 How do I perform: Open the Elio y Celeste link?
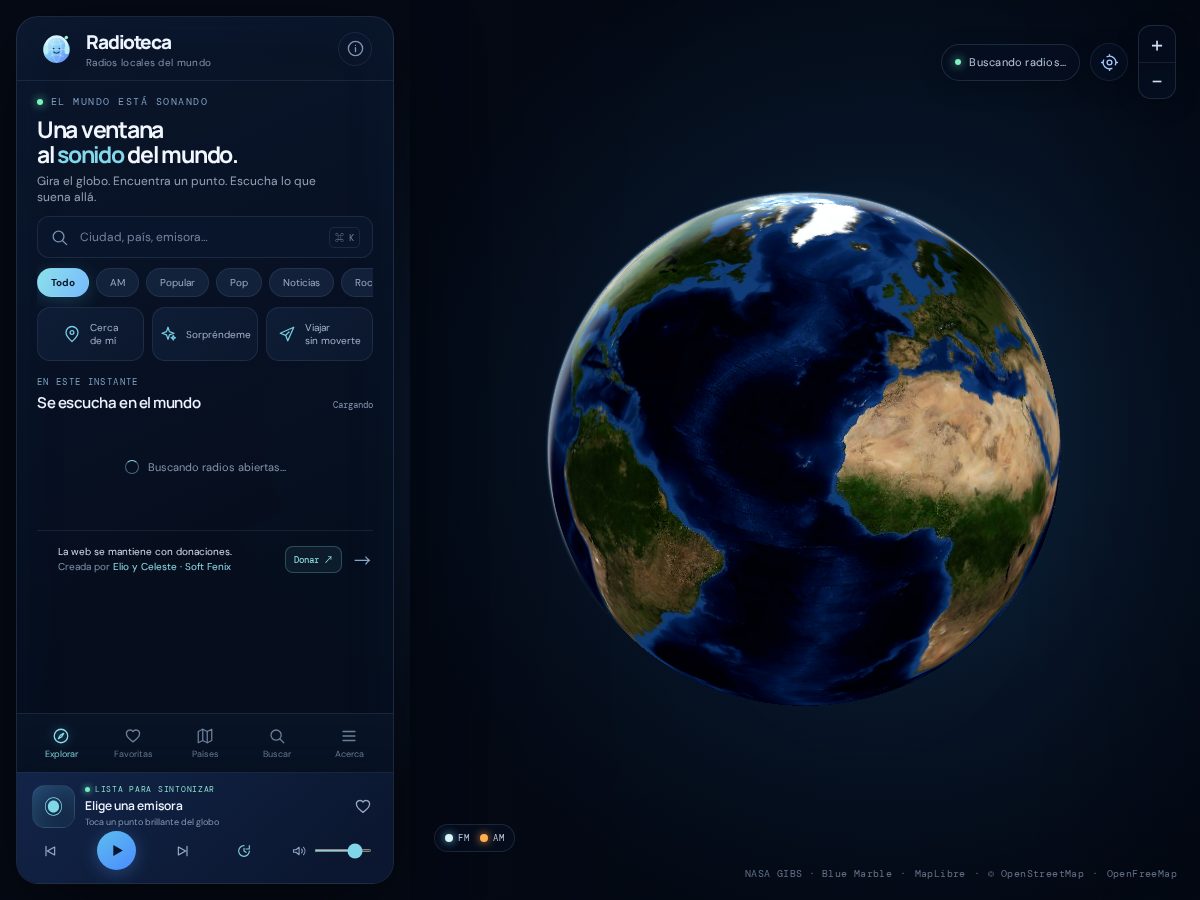(144, 567)
